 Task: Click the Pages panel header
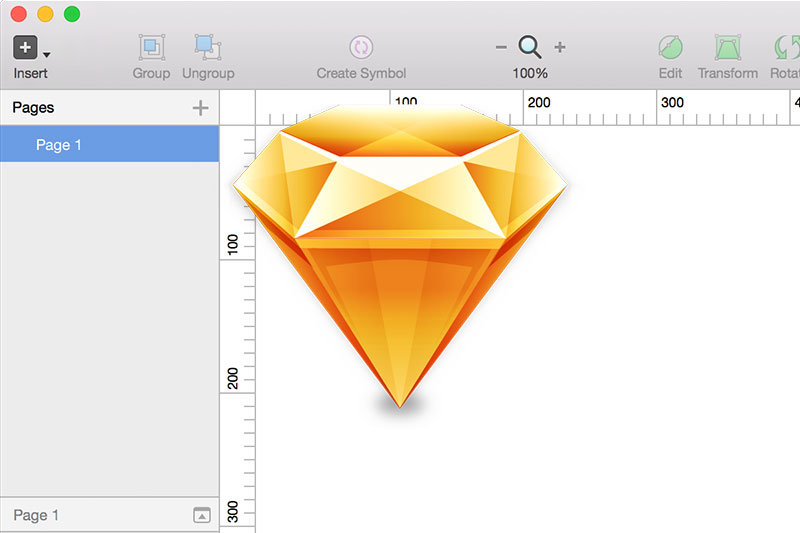click(x=33, y=108)
